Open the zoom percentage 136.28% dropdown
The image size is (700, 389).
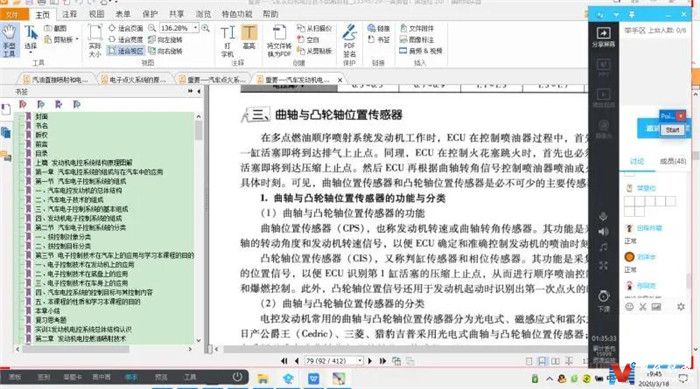point(196,28)
